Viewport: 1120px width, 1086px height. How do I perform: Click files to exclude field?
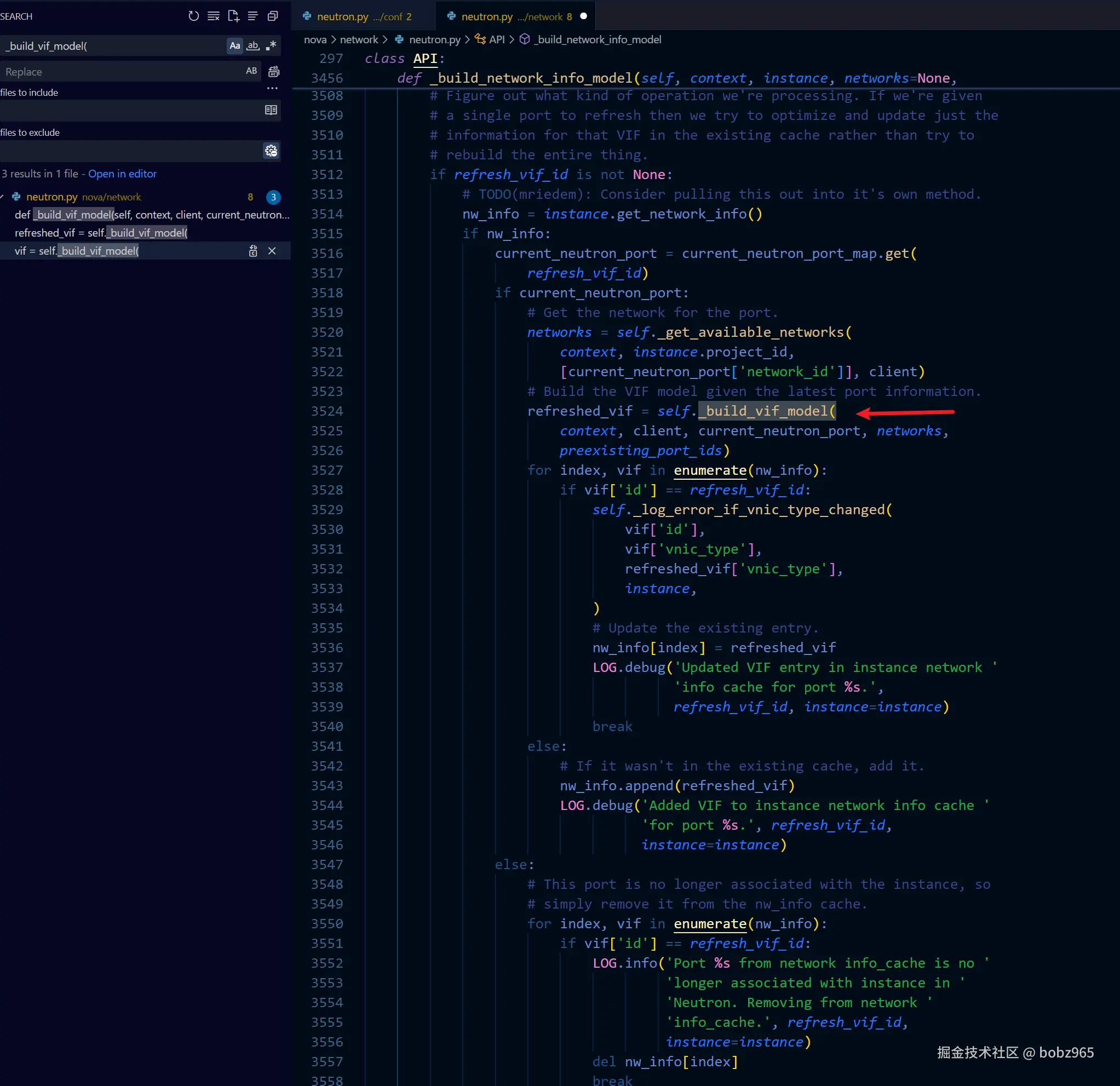pos(130,151)
